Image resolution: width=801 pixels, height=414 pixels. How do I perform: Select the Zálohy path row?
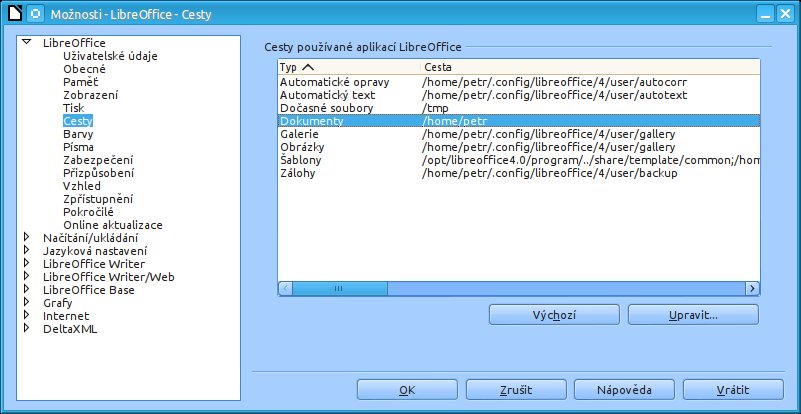[x=519, y=173]
